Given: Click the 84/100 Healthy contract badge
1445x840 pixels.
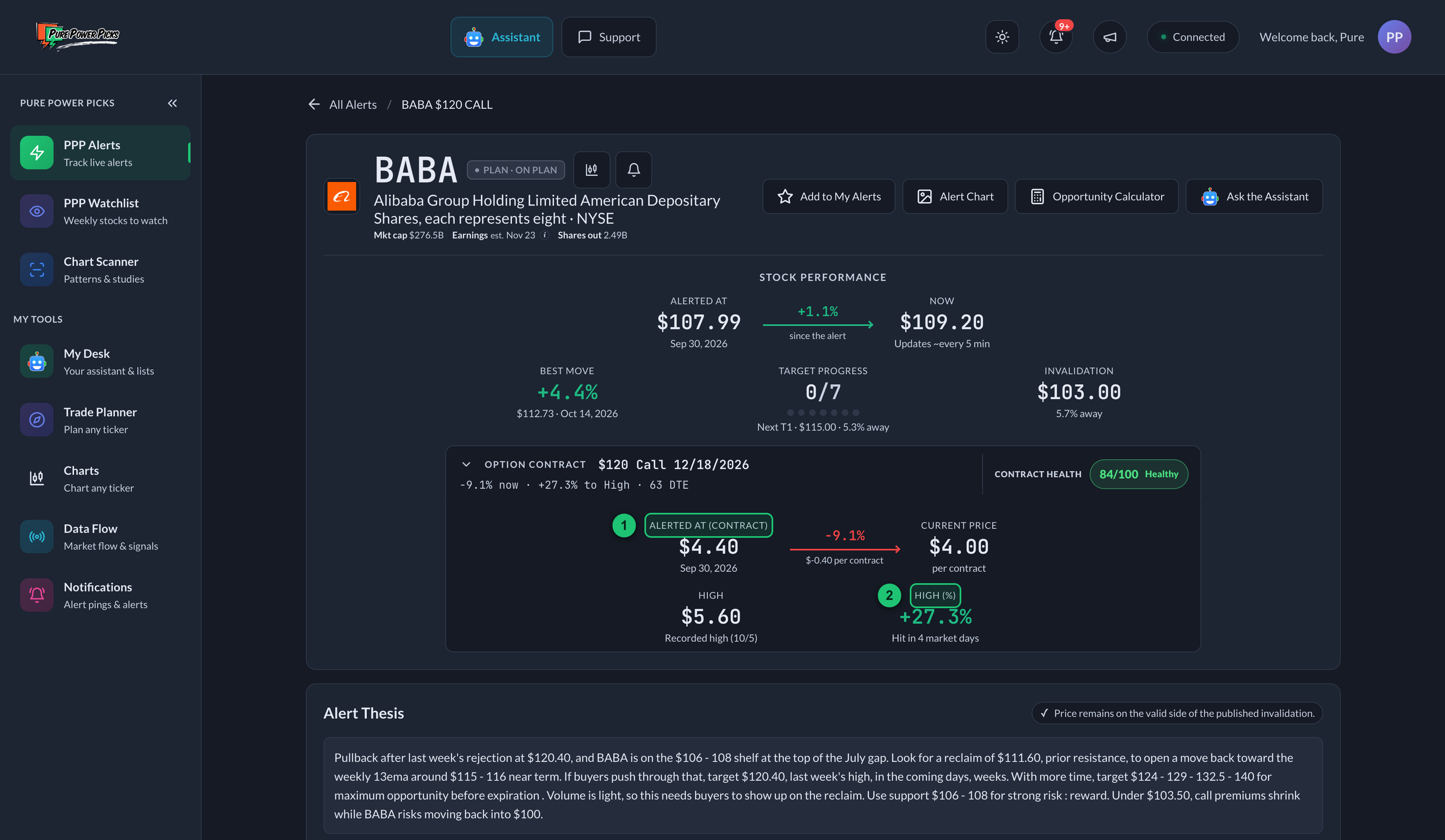Looking at the screenshot, I should click(1138, 474).
